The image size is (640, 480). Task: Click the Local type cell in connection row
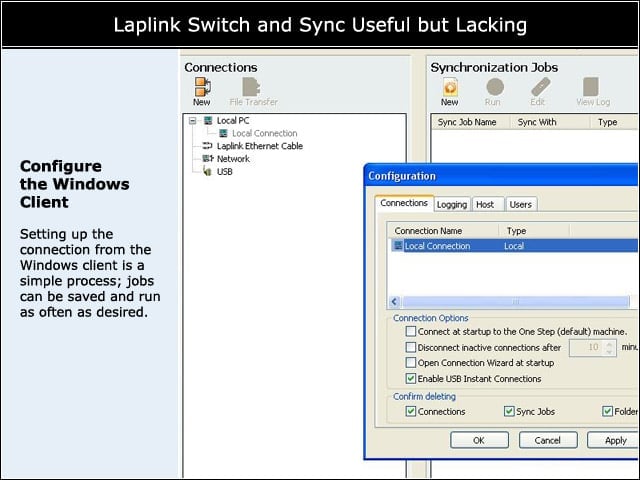click(514, 246)
